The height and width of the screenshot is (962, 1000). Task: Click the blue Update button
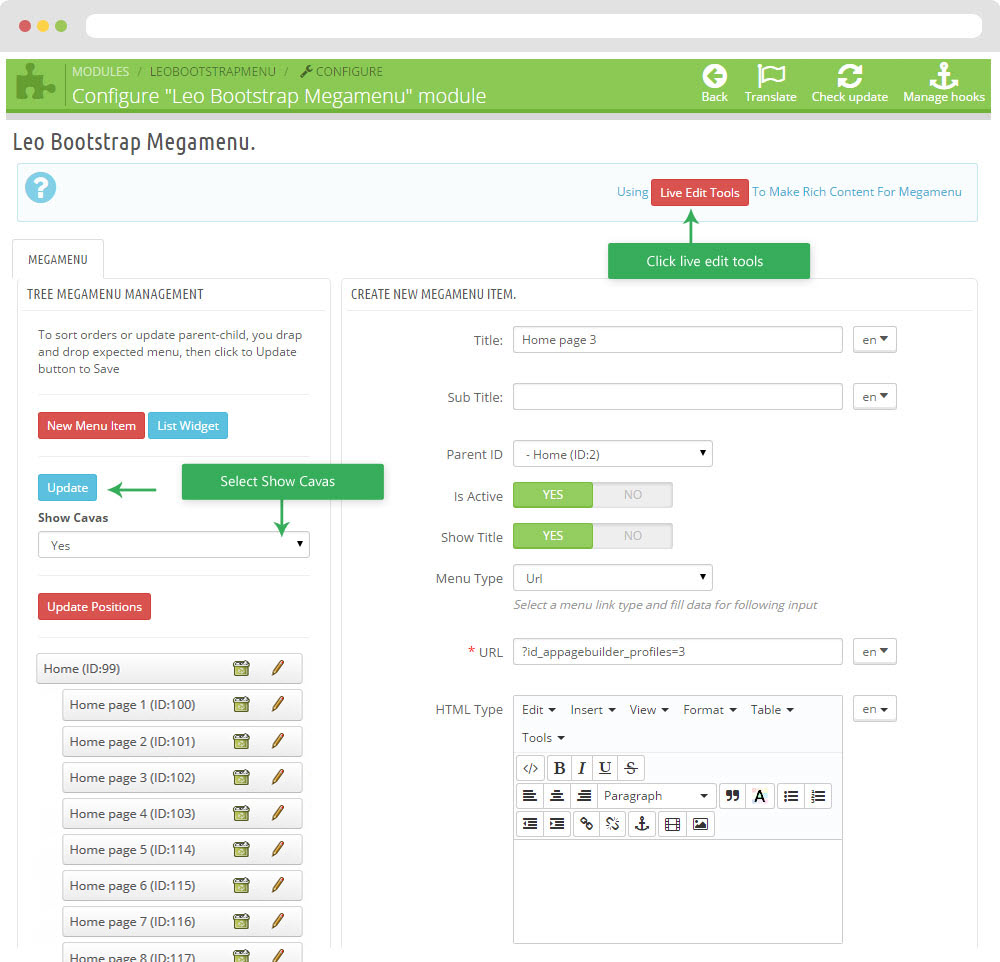click(x=68, y=487)
